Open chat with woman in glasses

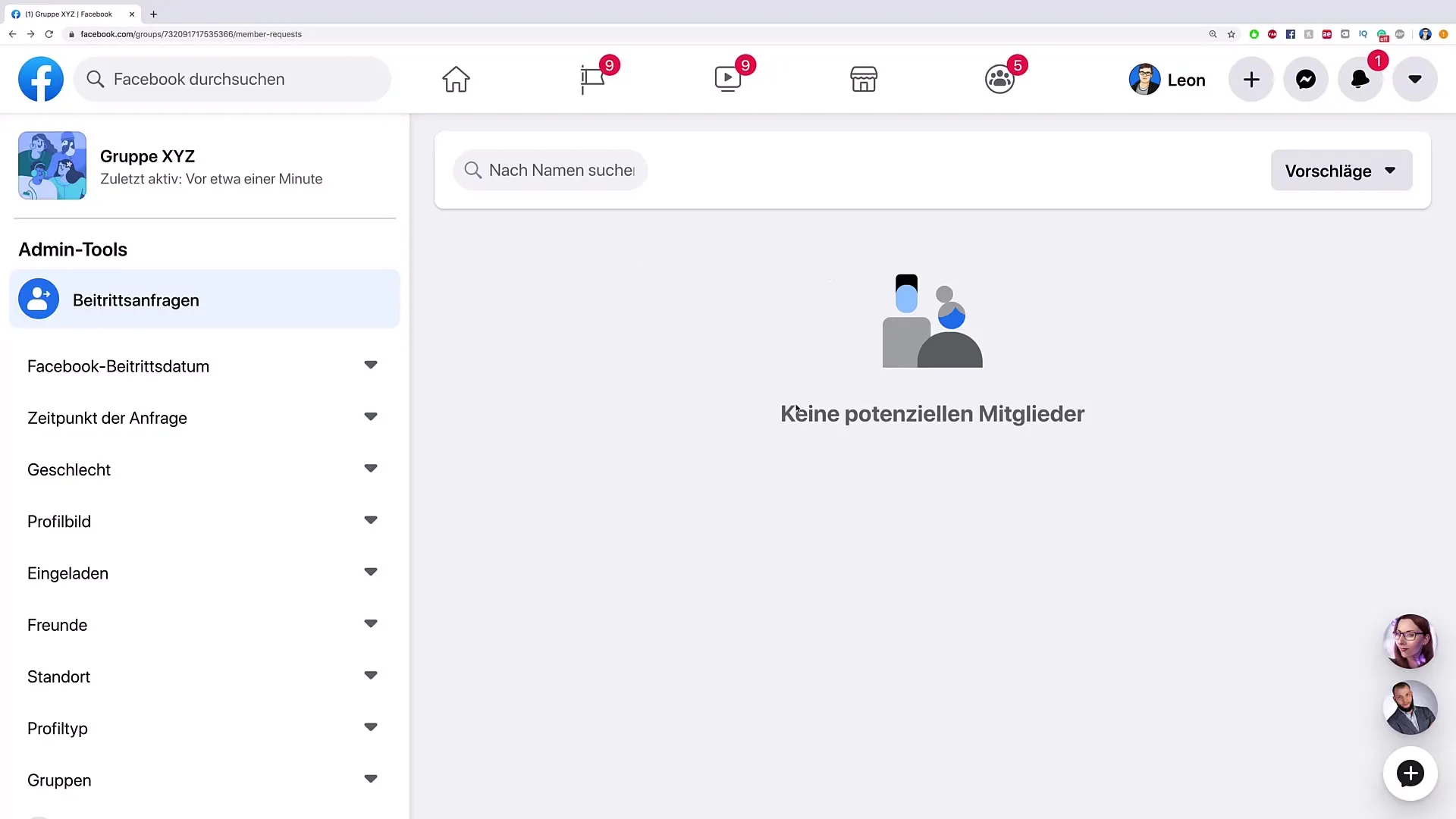(1410, 642)
